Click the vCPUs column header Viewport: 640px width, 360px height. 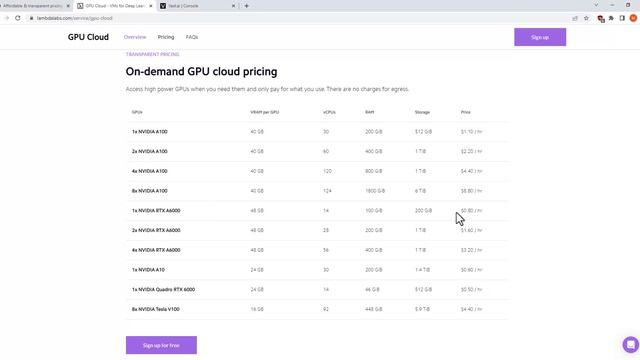pos(329,112)
